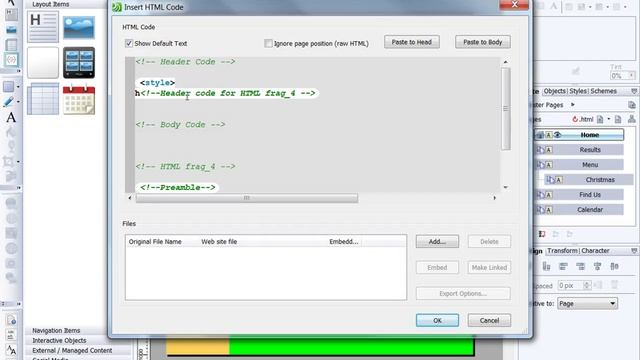Open the Interactive Objects category
This screenshot has width=640, height=360.
pos(59,340)
